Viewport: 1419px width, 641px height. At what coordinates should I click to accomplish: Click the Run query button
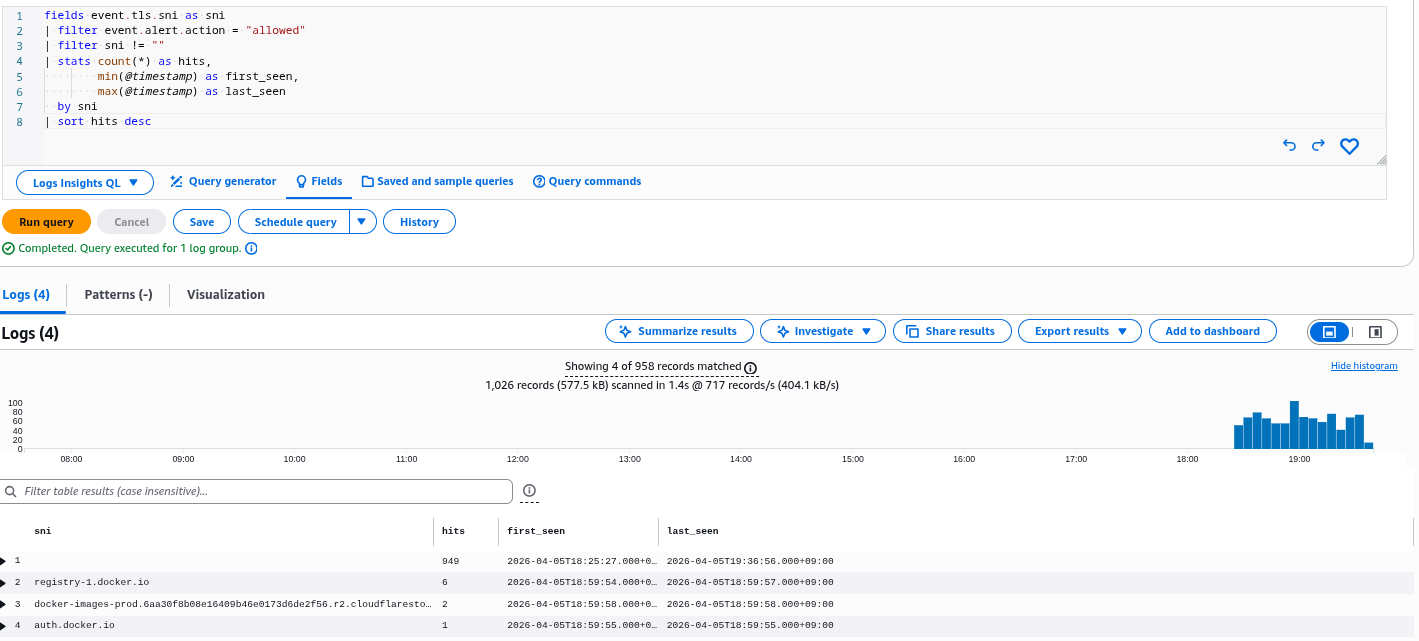click(x=46, y=222)
